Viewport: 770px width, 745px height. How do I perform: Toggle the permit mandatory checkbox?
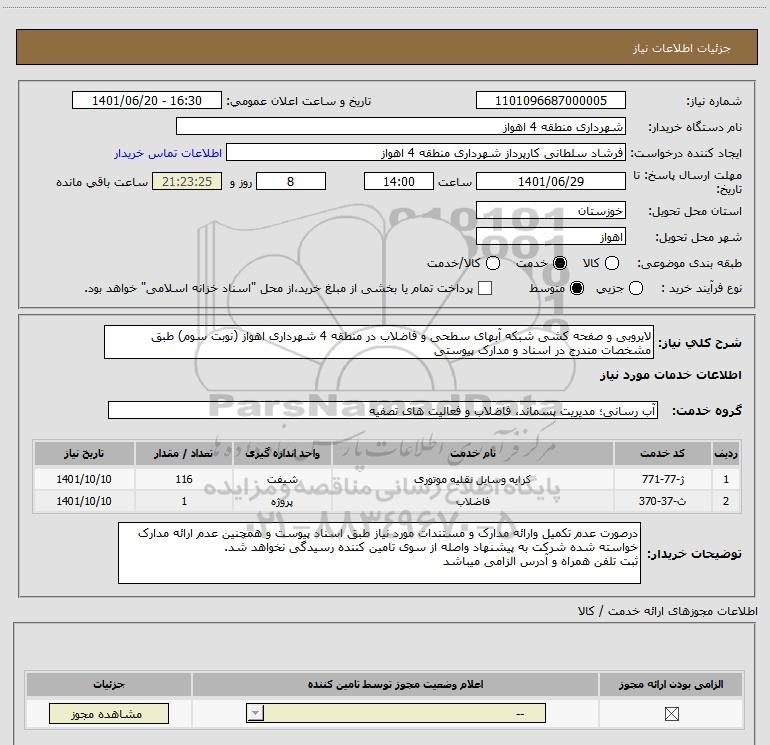point(671,714)
